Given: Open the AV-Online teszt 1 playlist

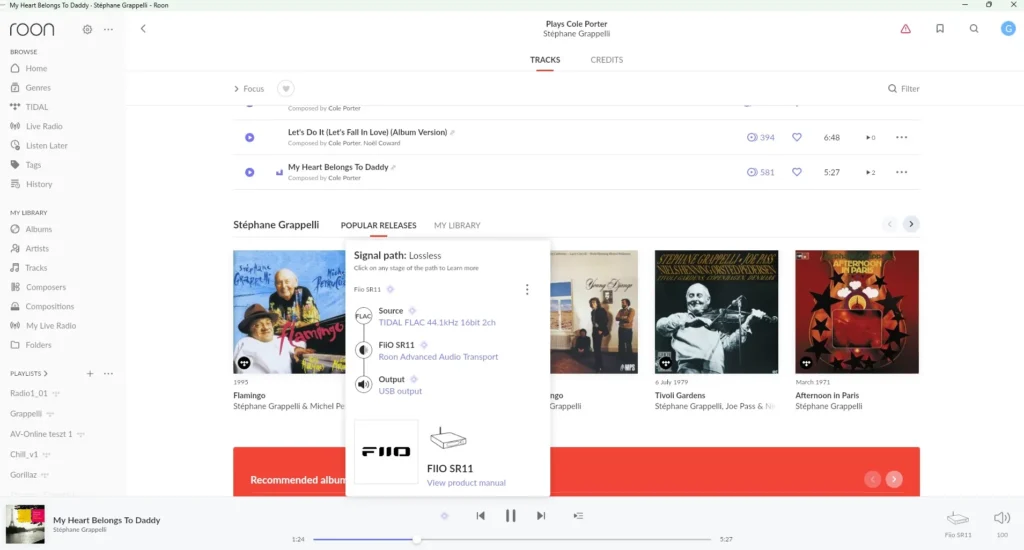Looking at the screenshot, I should point(41,434).
